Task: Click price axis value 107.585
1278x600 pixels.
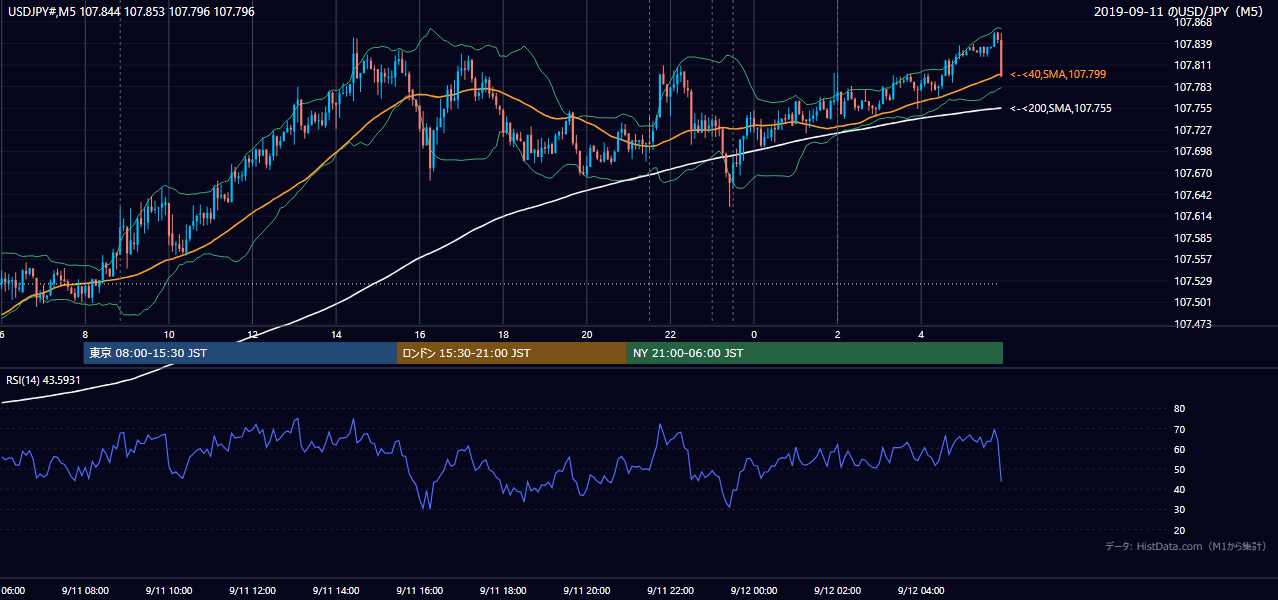Action: tap(1193, 238)
